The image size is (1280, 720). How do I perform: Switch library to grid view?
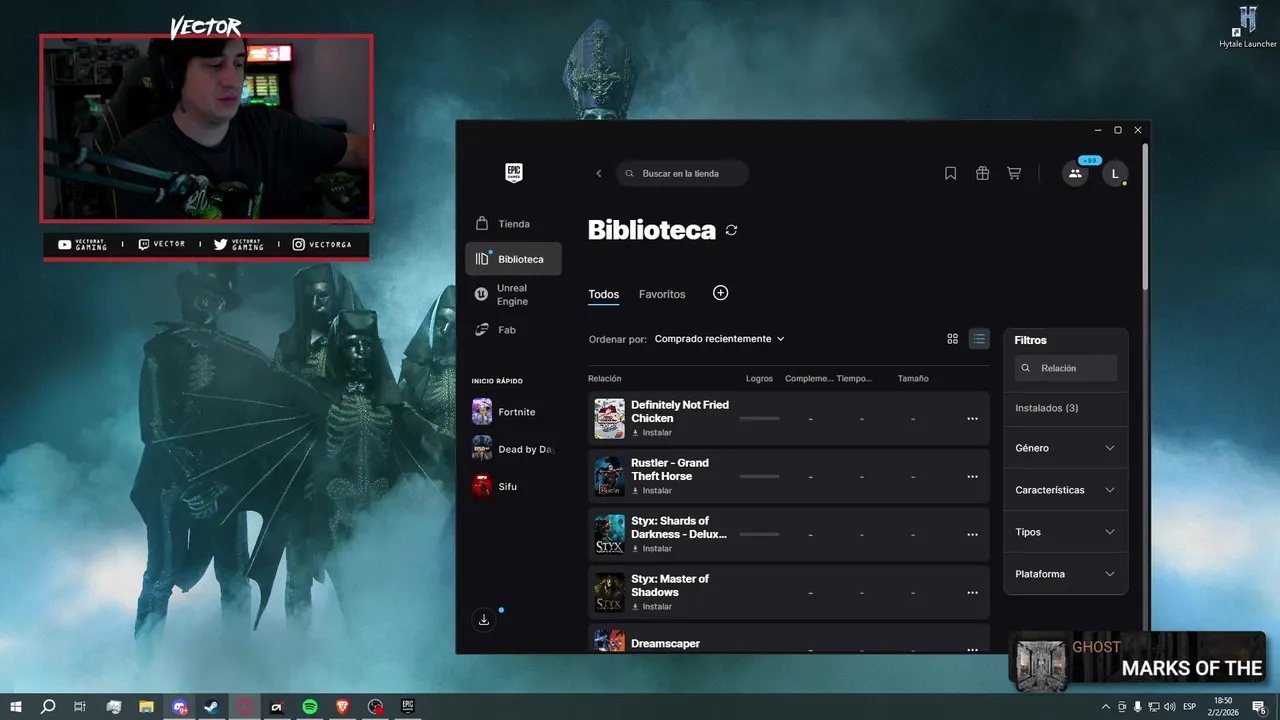tap(952, 339)
